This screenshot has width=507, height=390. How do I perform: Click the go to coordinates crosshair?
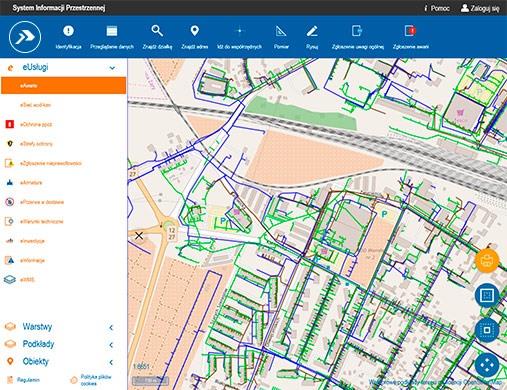point(239,31)
